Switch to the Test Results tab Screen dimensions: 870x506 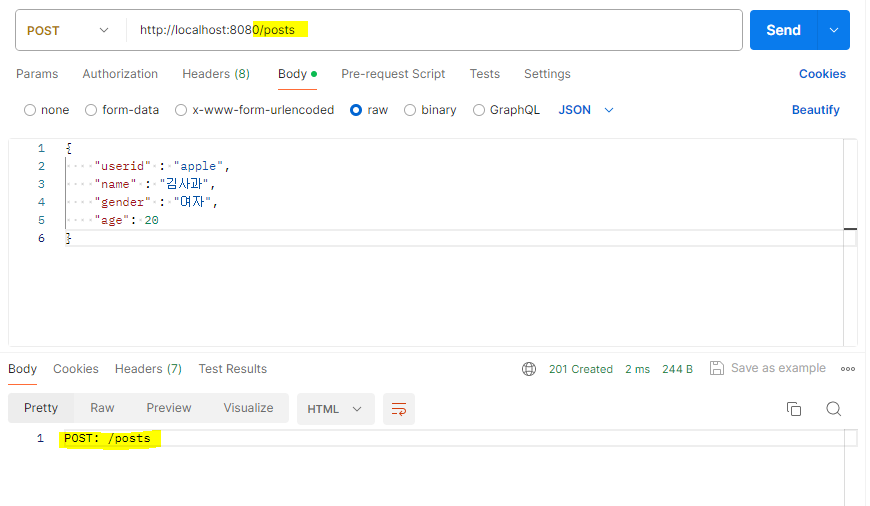coord(232,369)
